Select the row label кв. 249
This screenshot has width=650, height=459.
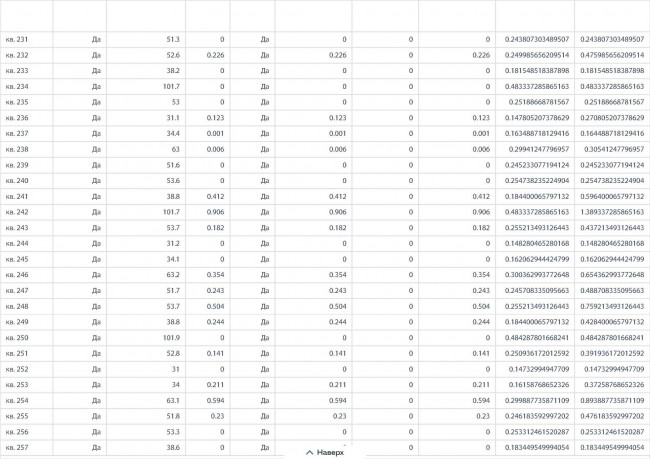17,322
